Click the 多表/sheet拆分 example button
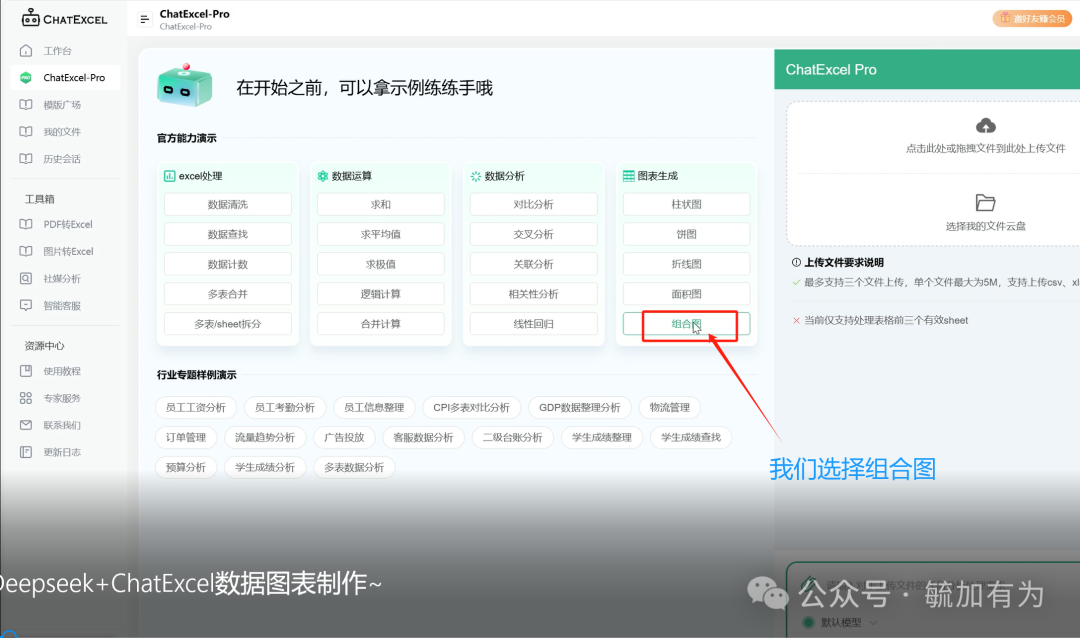Viewport: 1080px width, 638px height. click(228, 324)
